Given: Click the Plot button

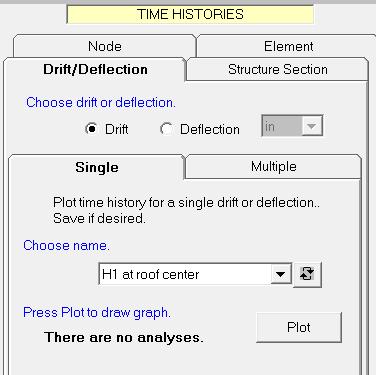Looking at the screenshot, I should (299, 327).
